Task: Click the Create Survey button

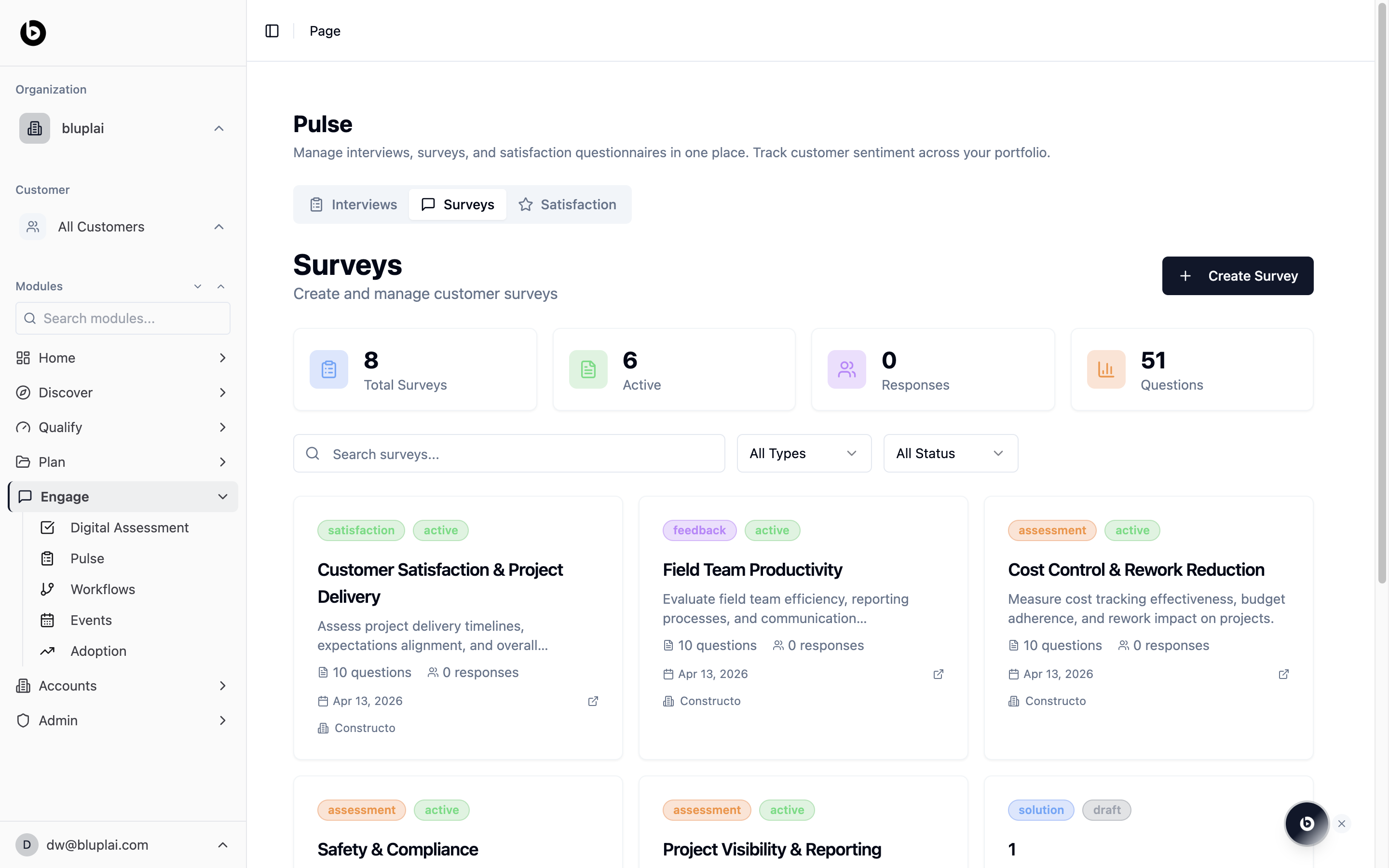Action: [x=1238, y=276]
